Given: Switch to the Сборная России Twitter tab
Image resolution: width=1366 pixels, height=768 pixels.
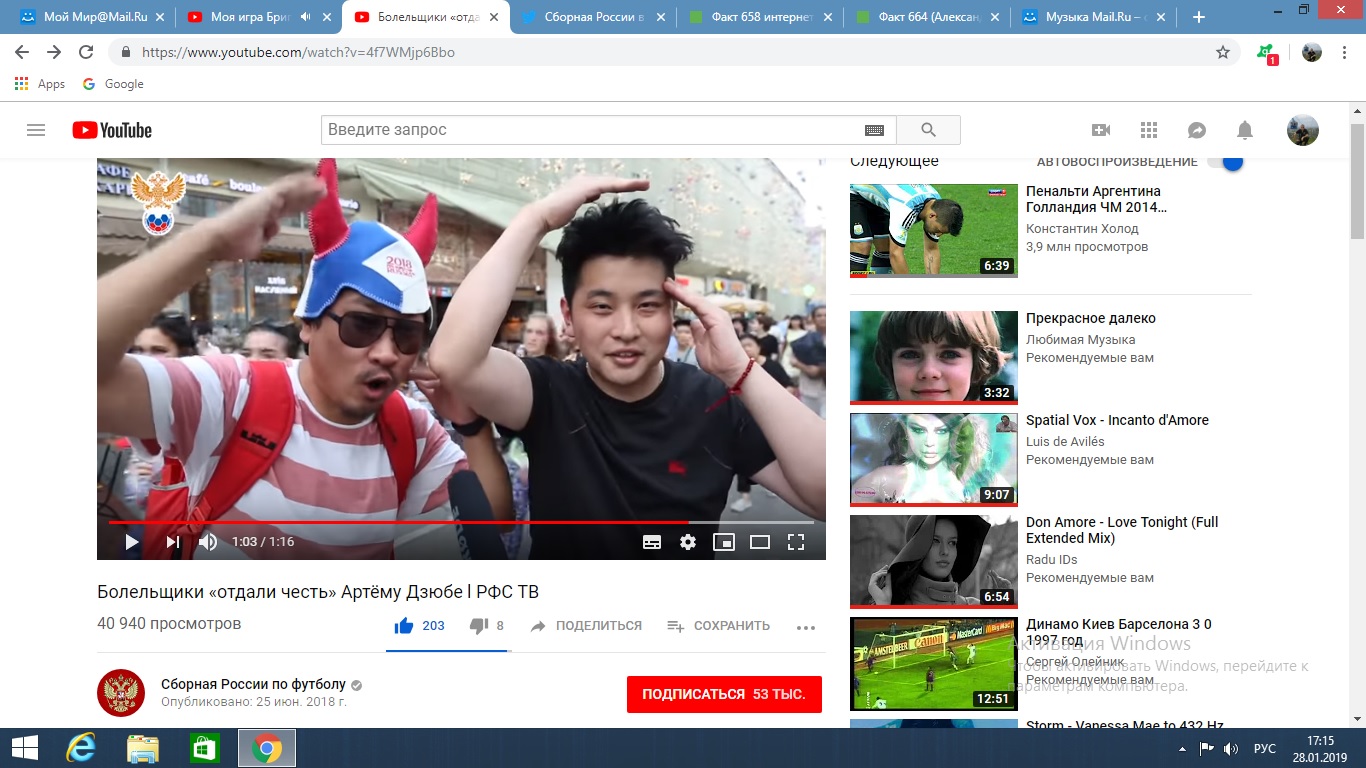Looking at the screenshot, I should point(592,17).
